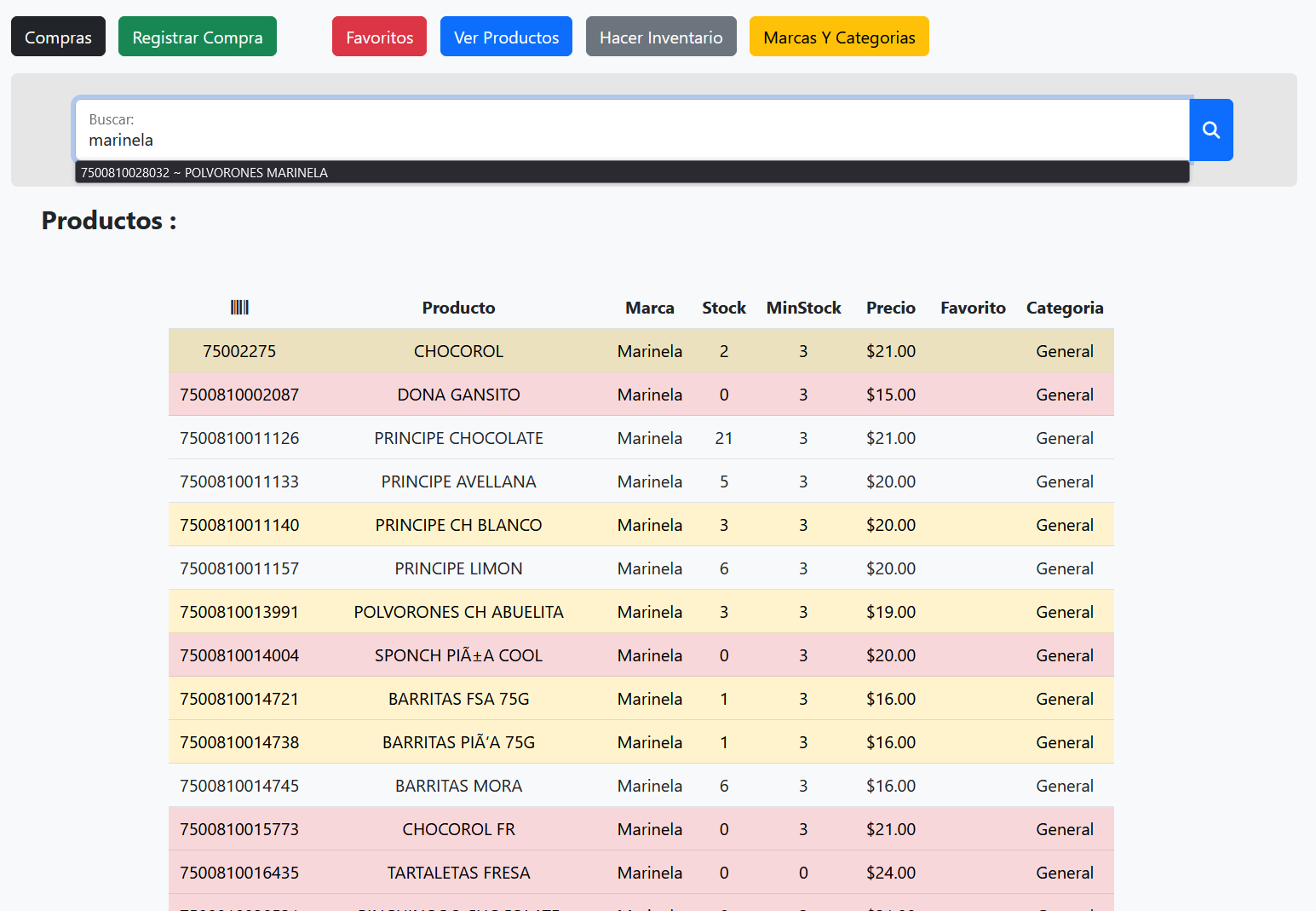Viewport: 1316px width, 911px height.
Task: Click the MinStock column header
Action: pyautogui.click(x=803, y=308)
